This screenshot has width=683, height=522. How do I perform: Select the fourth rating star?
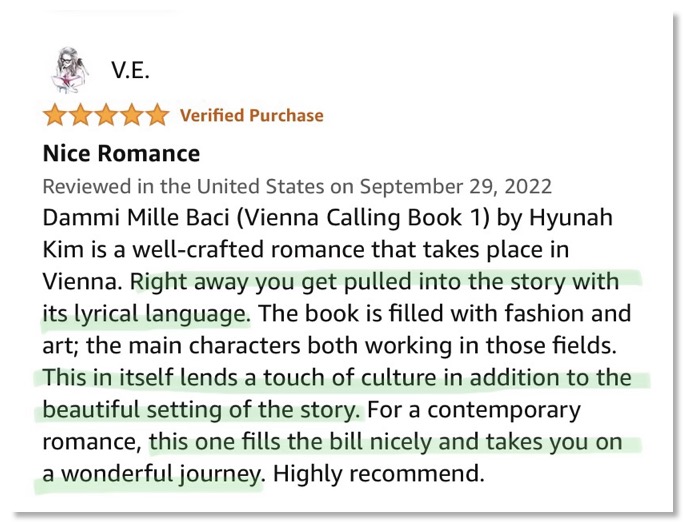(132, 115)
